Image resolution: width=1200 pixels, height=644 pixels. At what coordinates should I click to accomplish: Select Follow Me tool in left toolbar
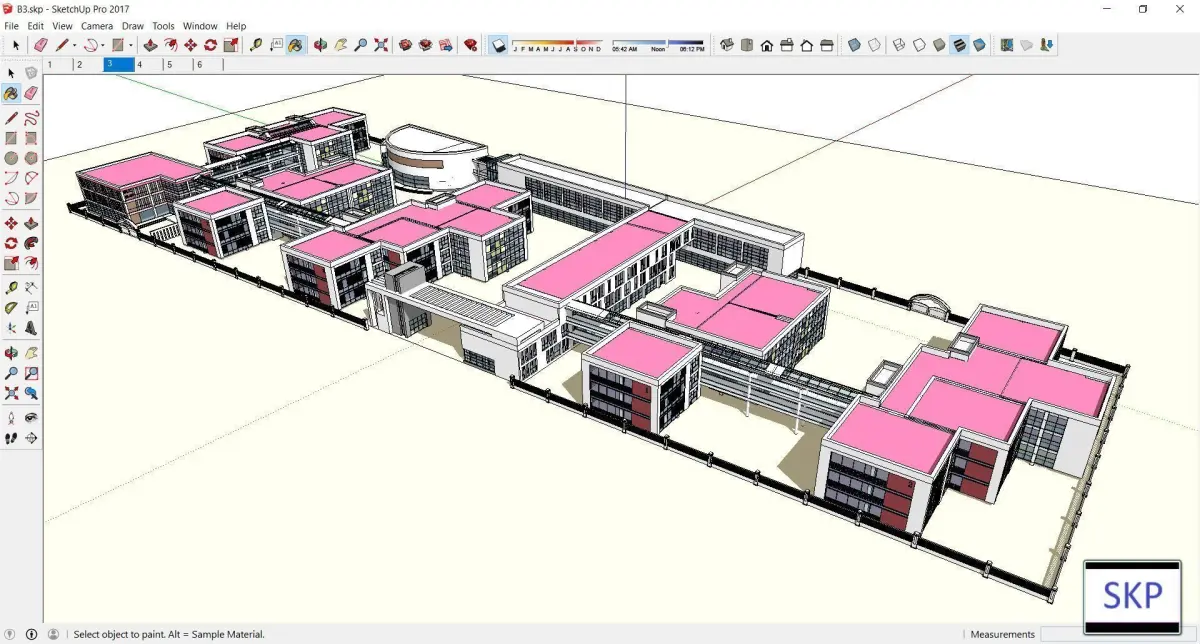pos(31,242)
